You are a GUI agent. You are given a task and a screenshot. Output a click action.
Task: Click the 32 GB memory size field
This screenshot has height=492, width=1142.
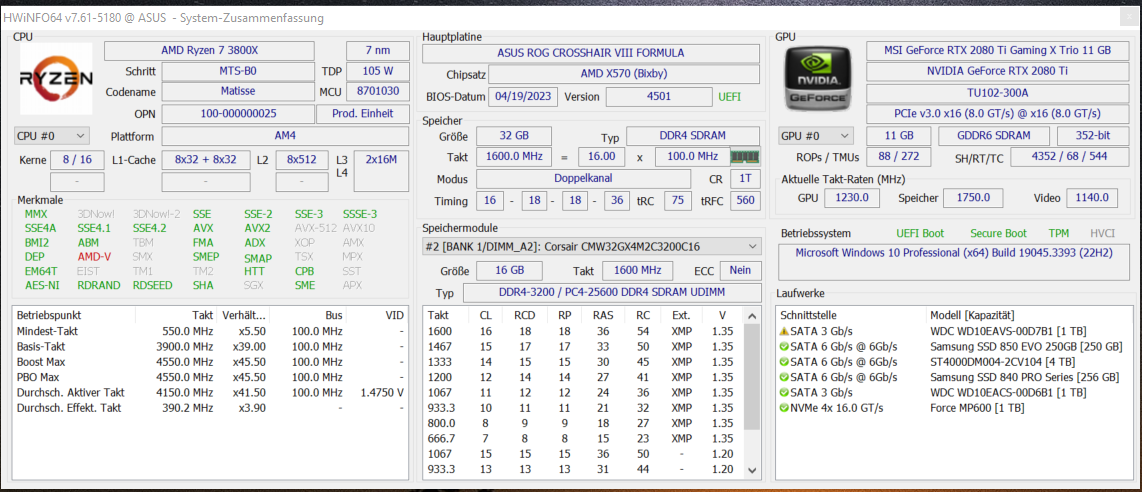(513, 136)
